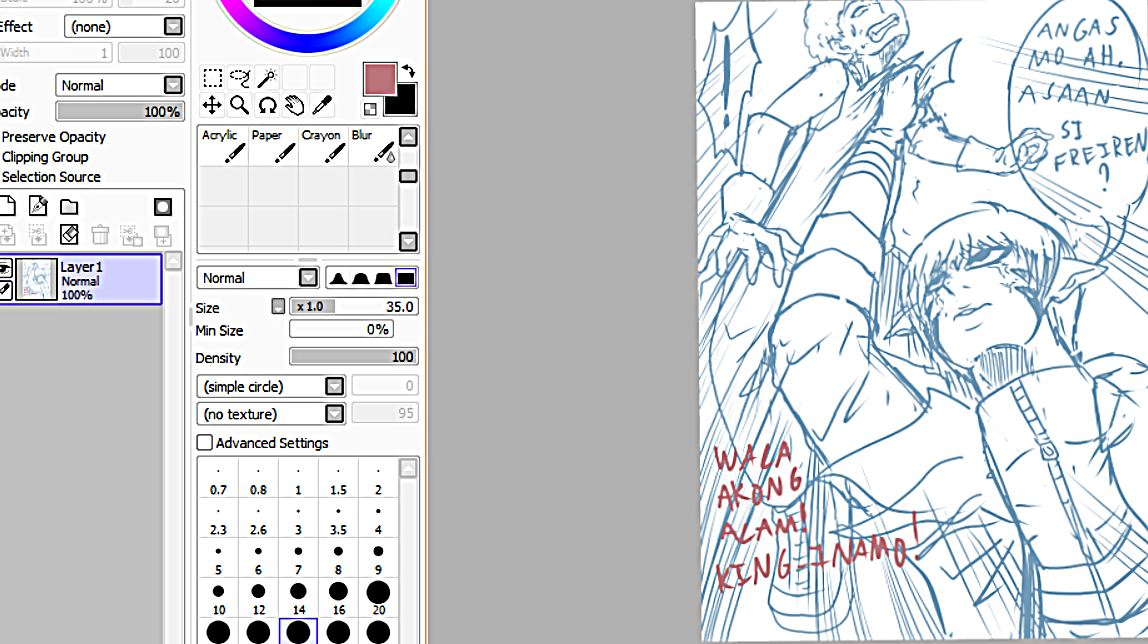Pick the rounded brush edge shape

point(360,278)
